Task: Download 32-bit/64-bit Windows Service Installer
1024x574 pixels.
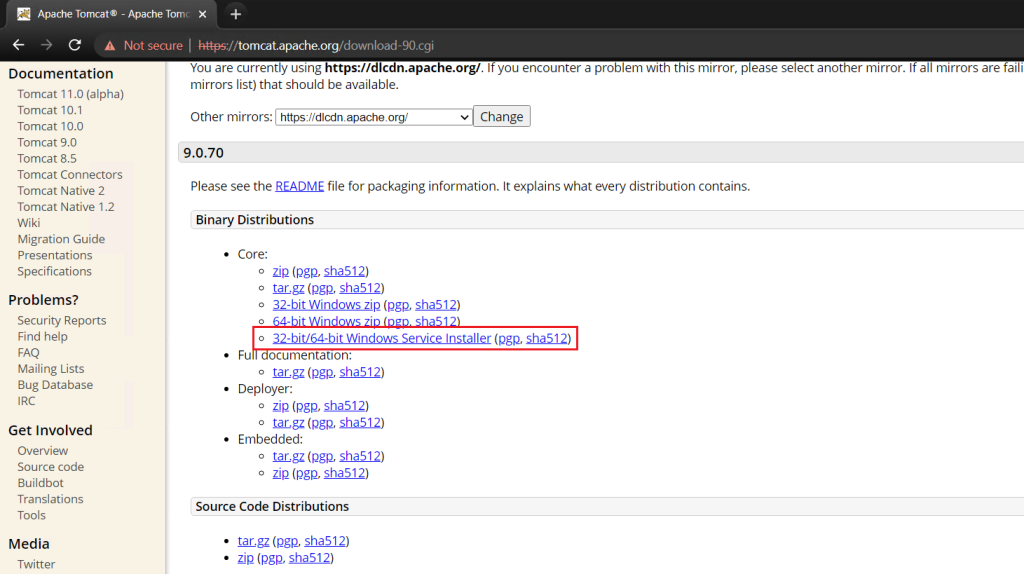Action: coord(381,338)
